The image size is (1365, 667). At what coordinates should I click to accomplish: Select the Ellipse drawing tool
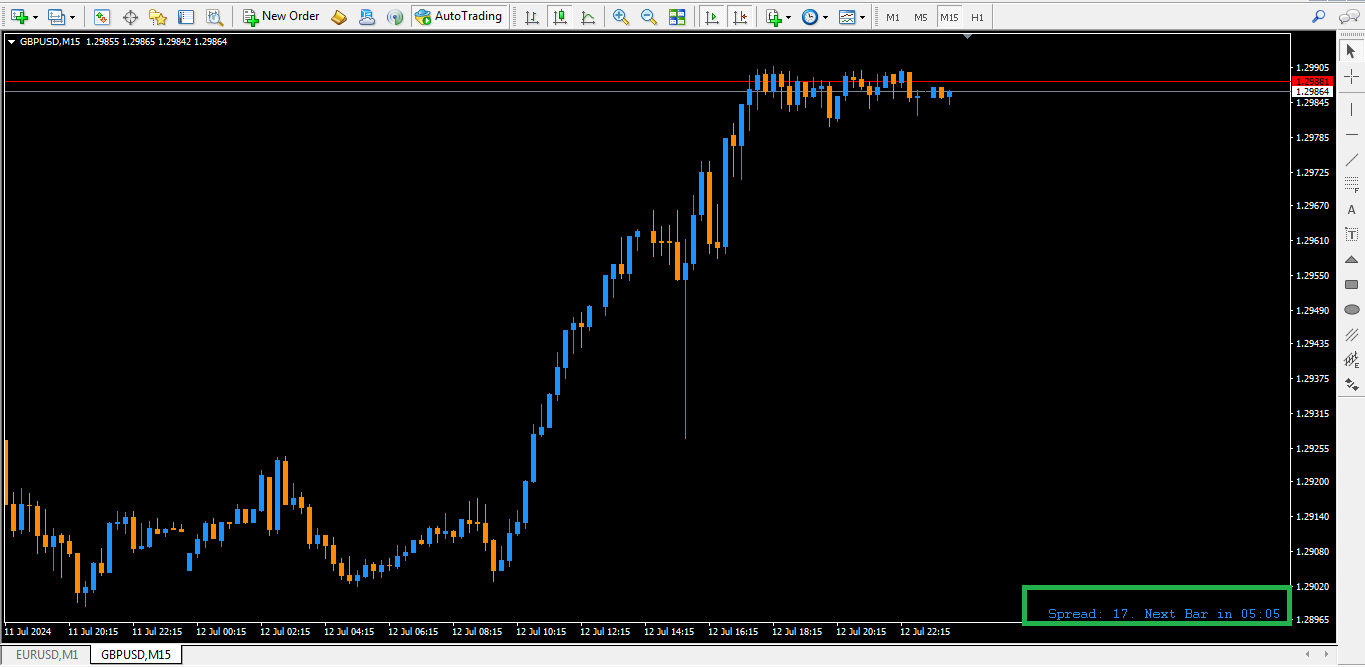click(x=1351, y=310)
